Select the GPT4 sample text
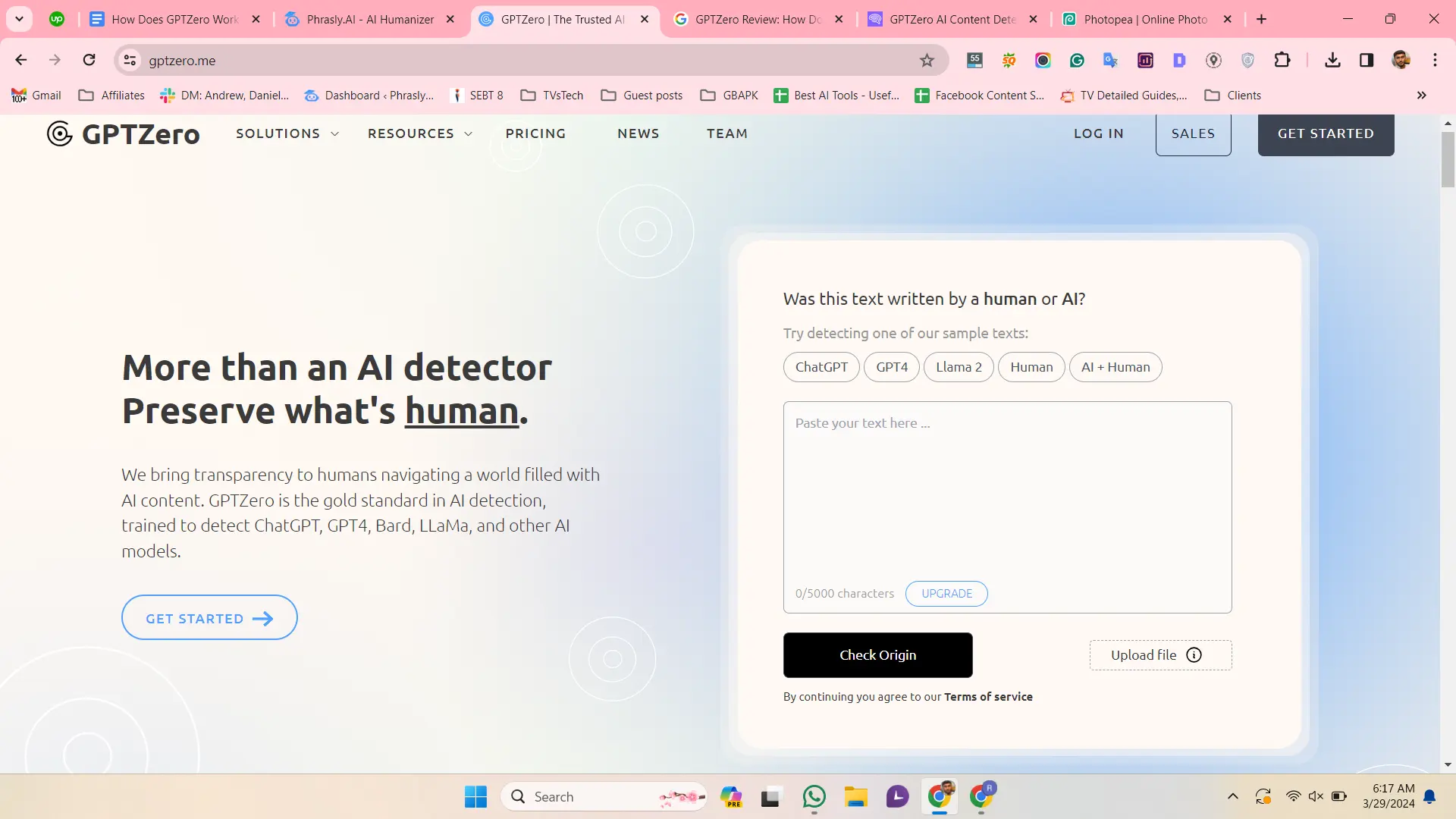This screenshot has width=1456, height=819. [x=892, y=367]
